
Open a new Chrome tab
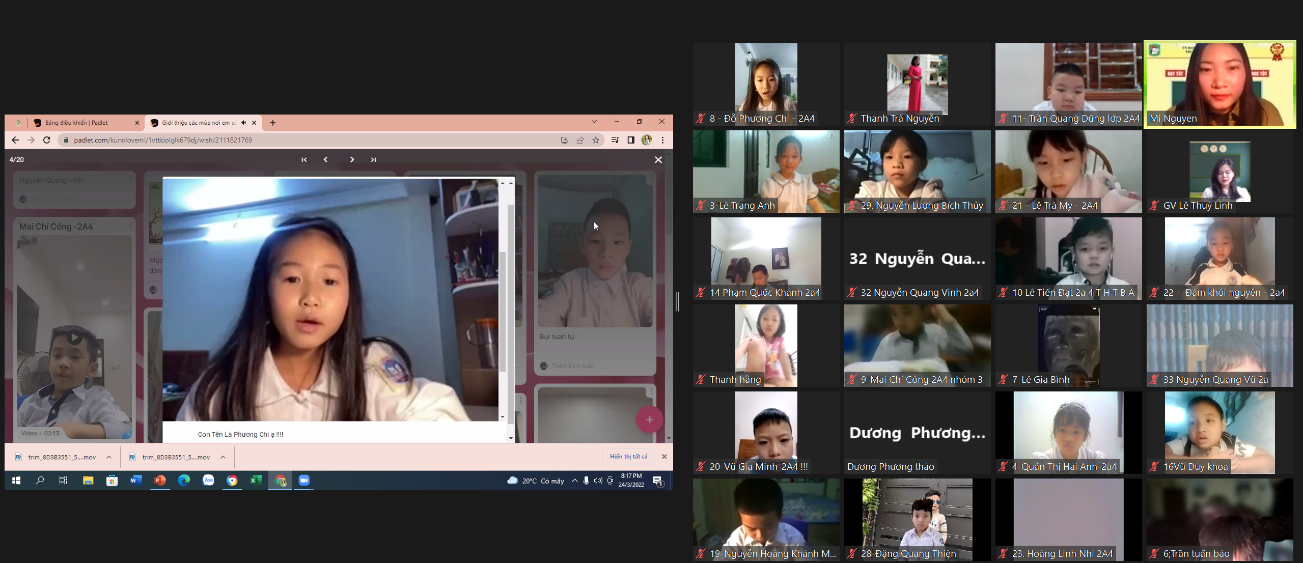(273, 123)
